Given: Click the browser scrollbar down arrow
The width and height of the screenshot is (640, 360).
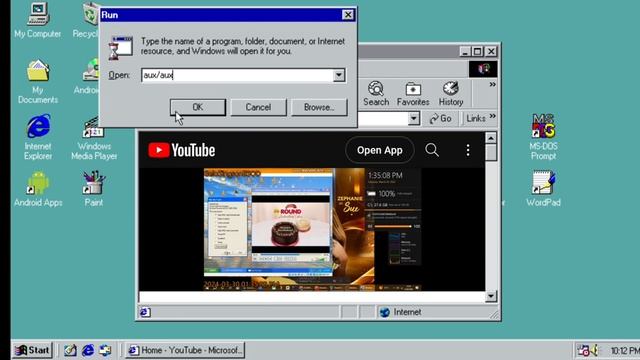Looking at the screenshot, I should (x=491, y=296).
